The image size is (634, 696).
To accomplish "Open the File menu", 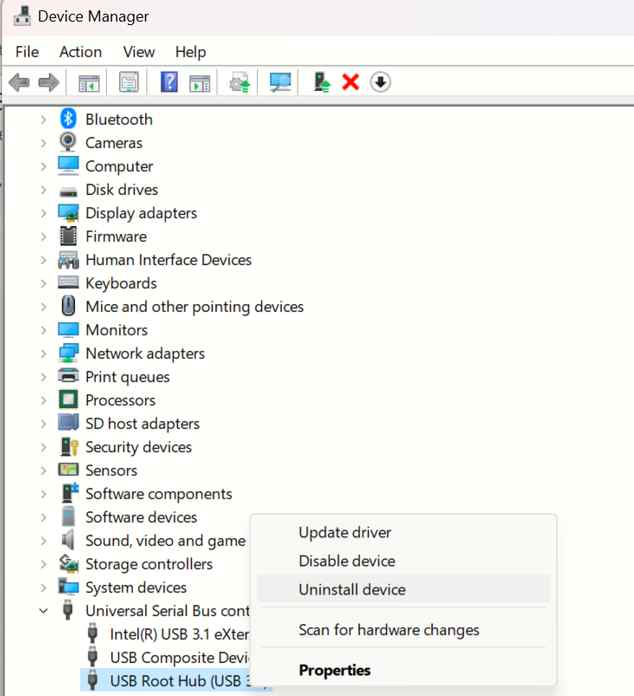I will coord(27,52).
